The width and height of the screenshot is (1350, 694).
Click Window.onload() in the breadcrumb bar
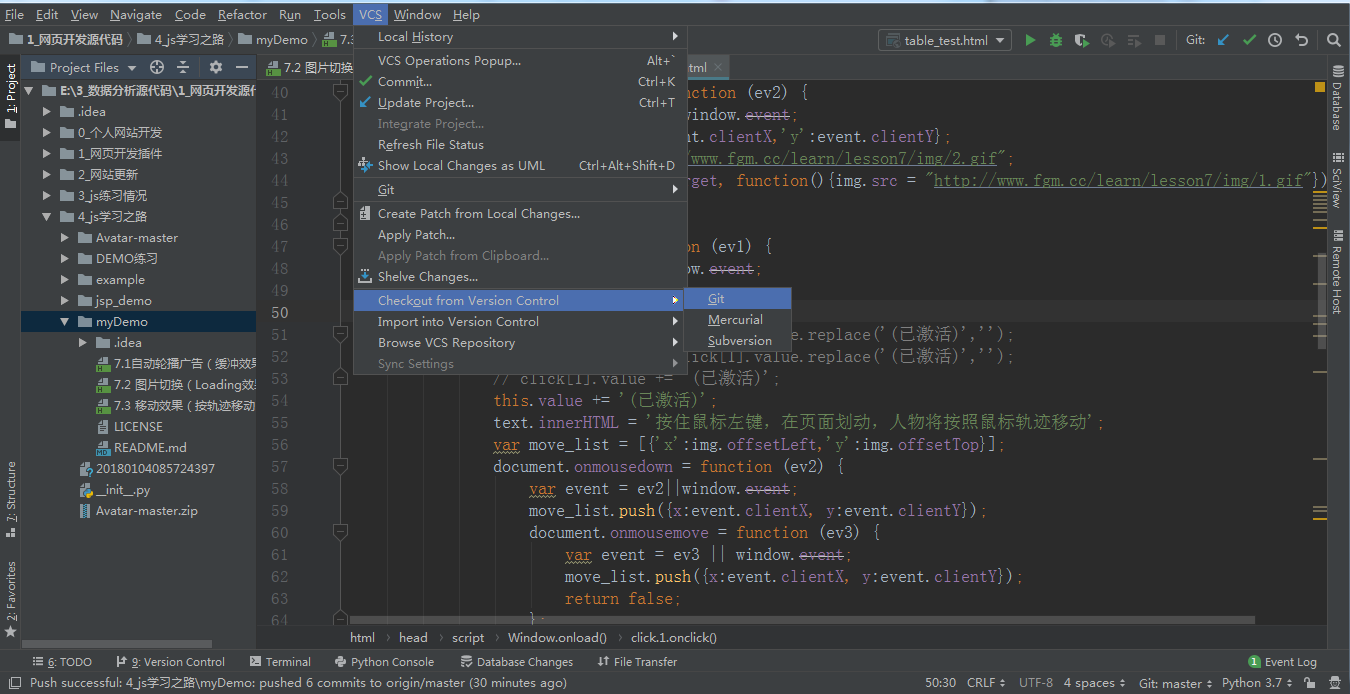[556, 637]
